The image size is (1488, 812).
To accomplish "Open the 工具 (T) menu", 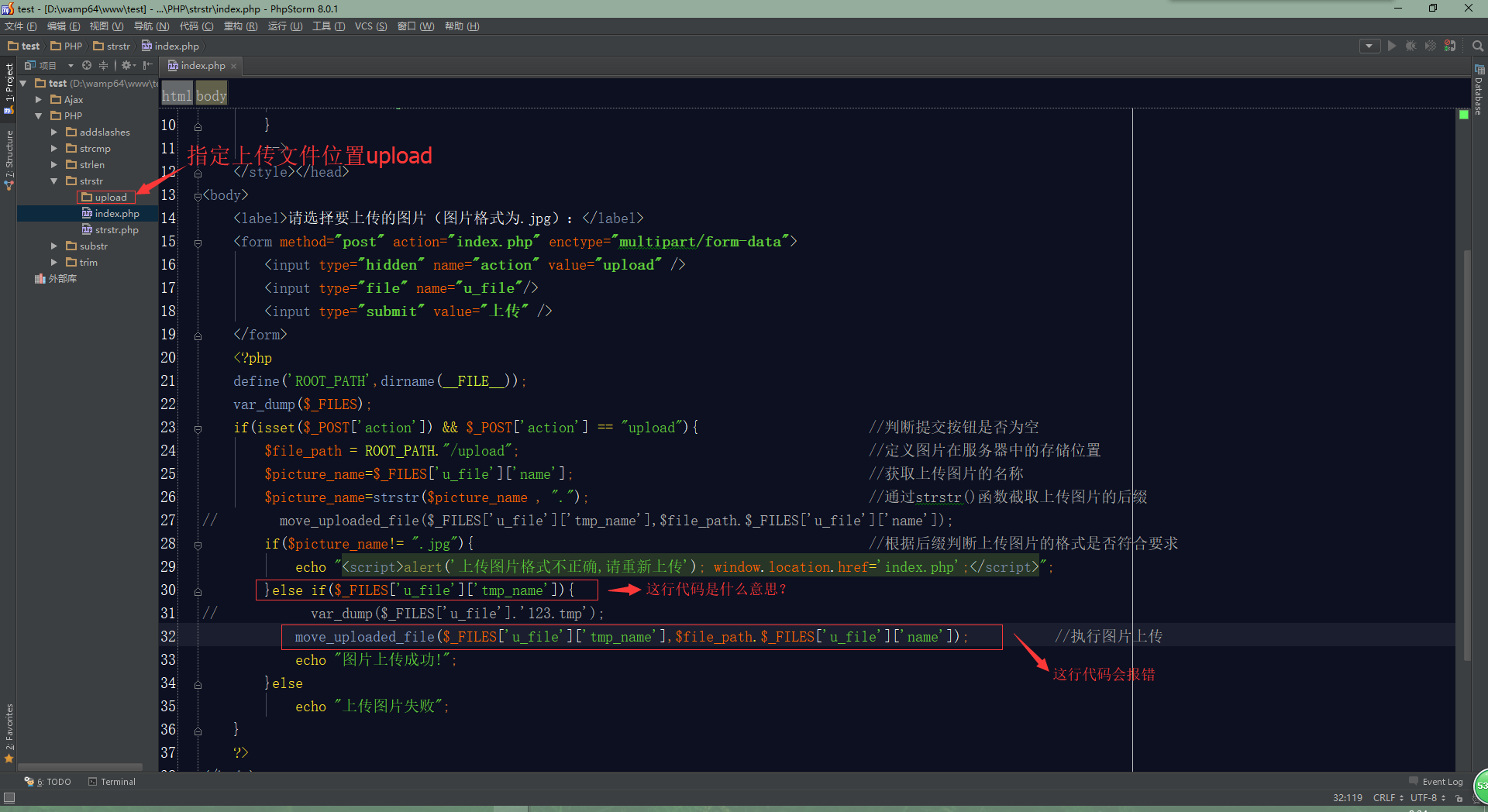I will [x=329, y=26].
